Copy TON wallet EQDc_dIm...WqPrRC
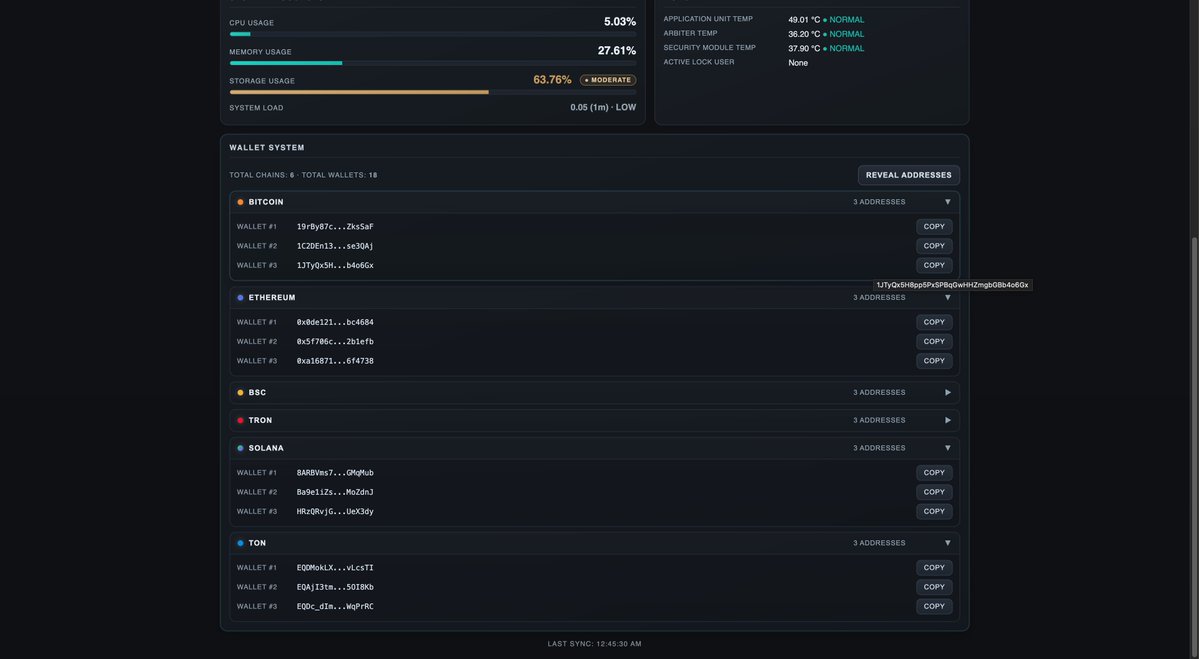1199x659 pixels. [934, 606]
